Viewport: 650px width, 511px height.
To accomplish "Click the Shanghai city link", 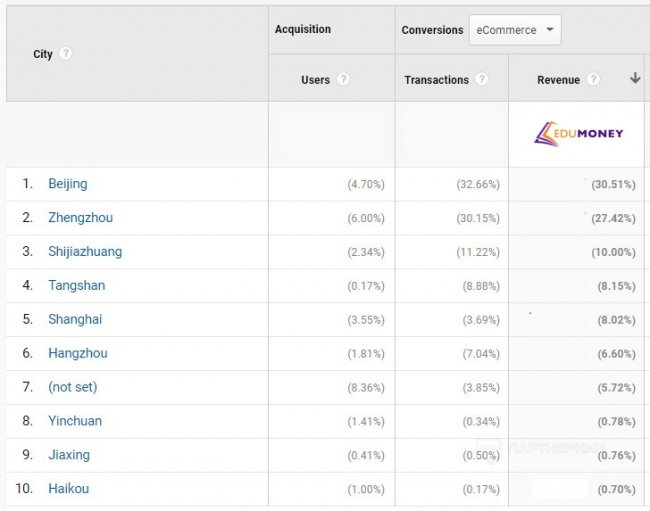I will (75, 320).
